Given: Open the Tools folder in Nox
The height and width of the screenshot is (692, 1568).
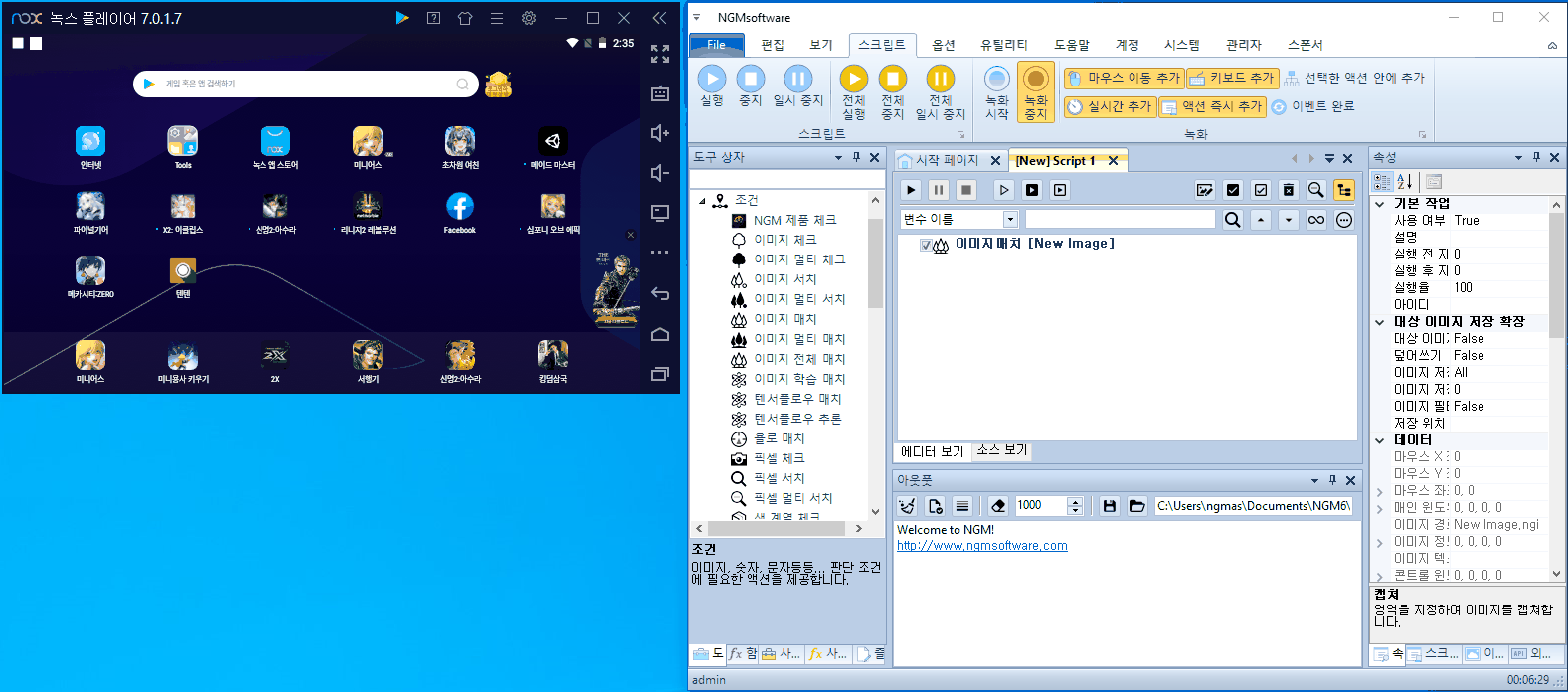Looking at the screenshot, I should pyautogui.click(x=183, y=141).
